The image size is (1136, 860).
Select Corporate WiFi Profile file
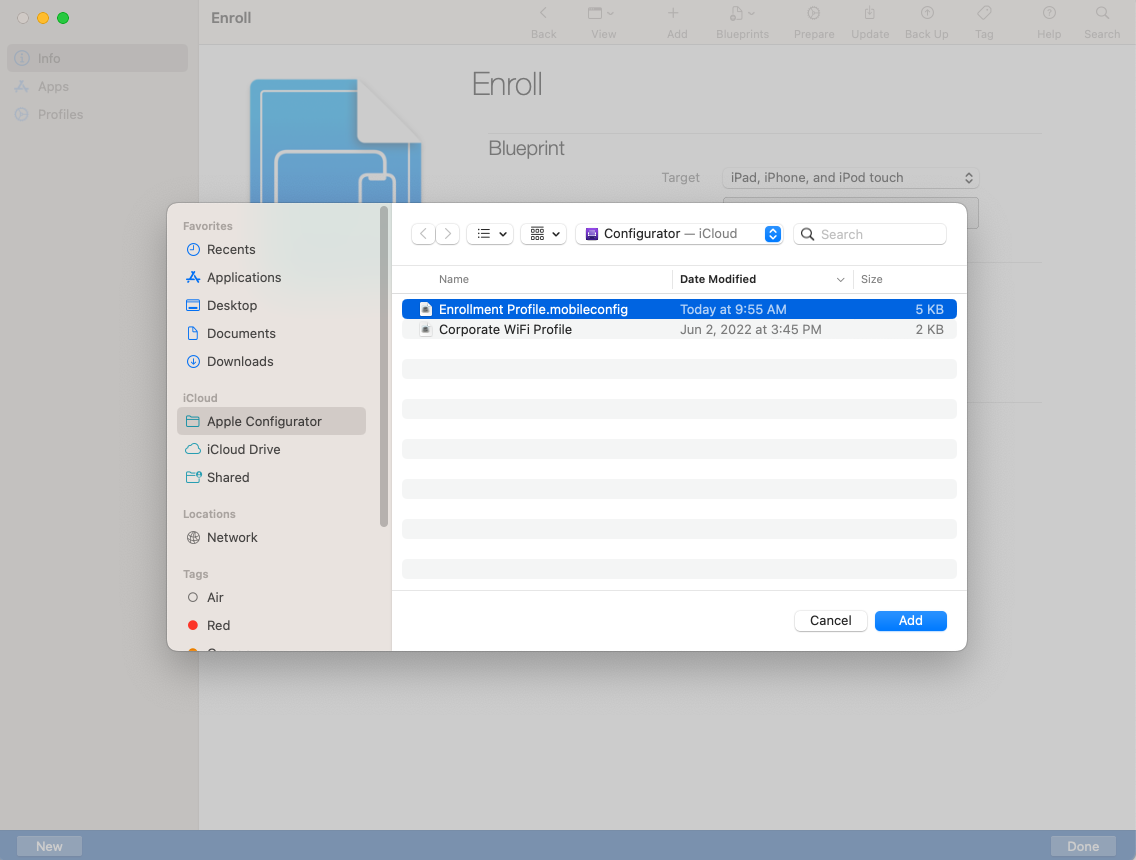pos(680,330)
